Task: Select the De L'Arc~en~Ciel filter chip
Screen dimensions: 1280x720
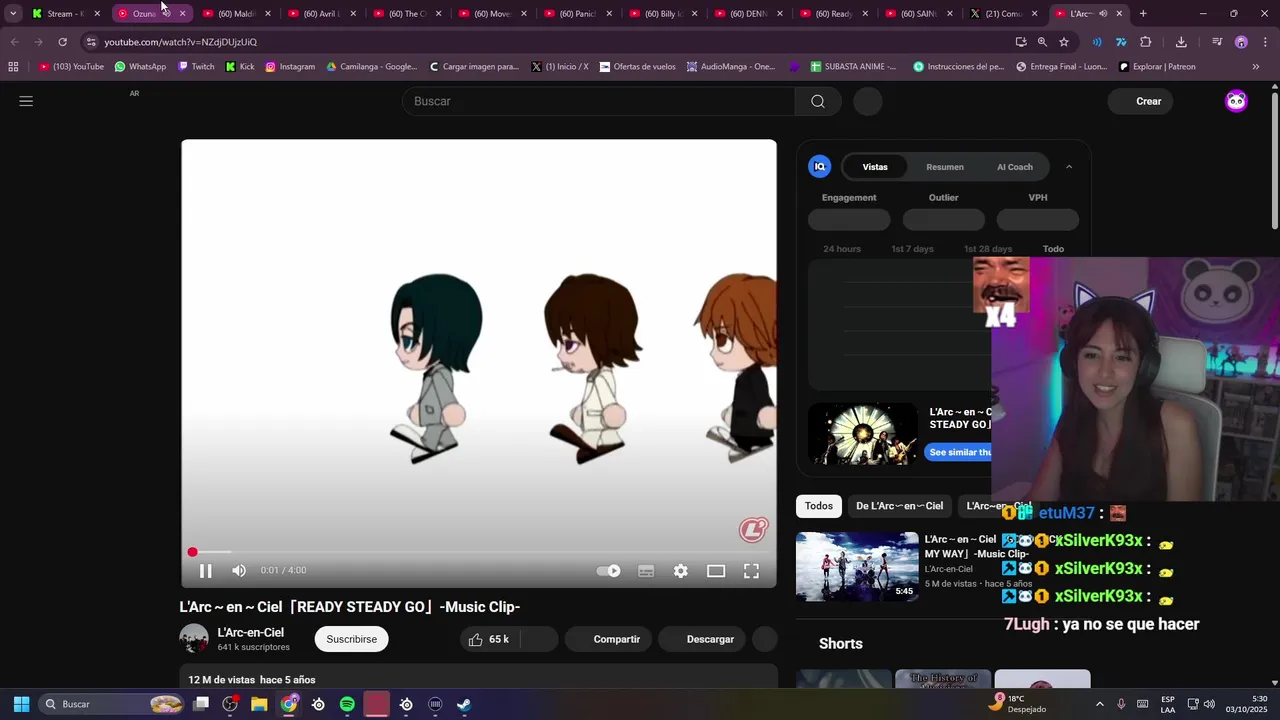Action: pos(899,506)
